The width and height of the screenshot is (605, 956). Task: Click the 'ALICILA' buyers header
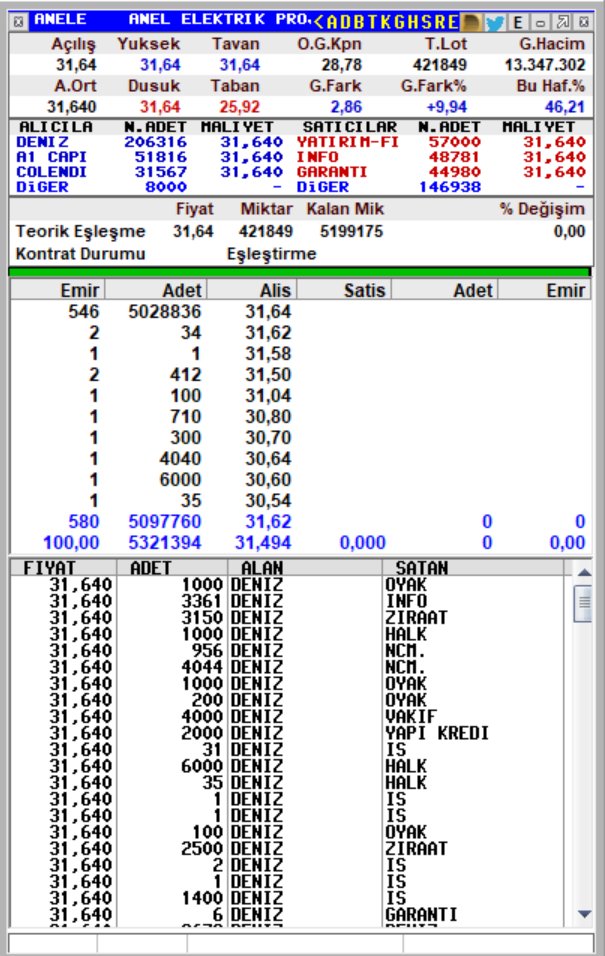pyautogui.click(x=55, y=127)
